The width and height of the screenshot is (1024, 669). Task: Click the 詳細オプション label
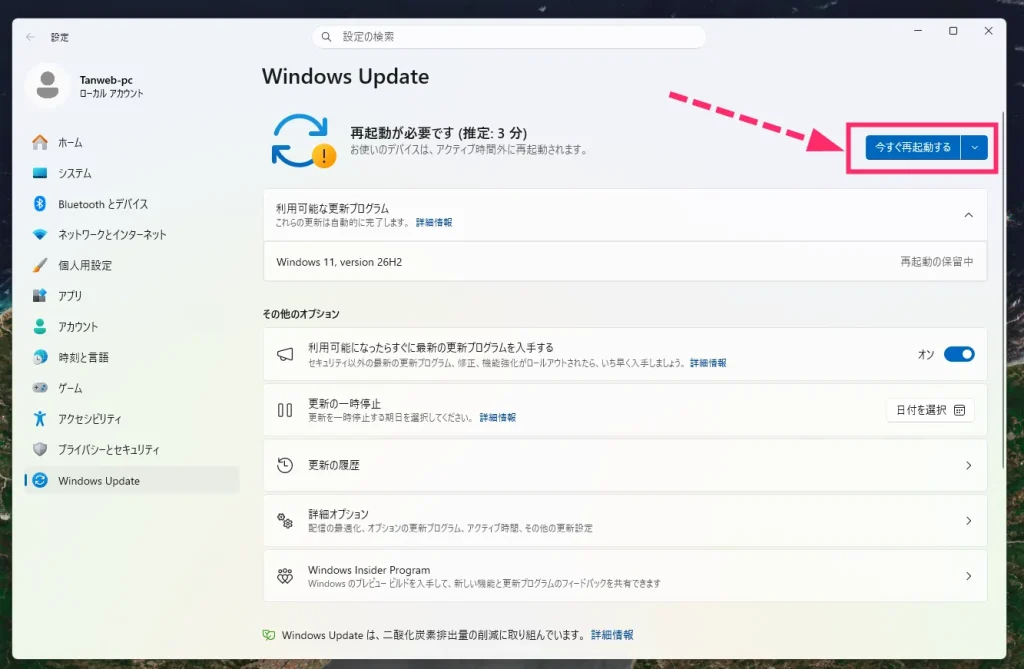coord(338,514)
